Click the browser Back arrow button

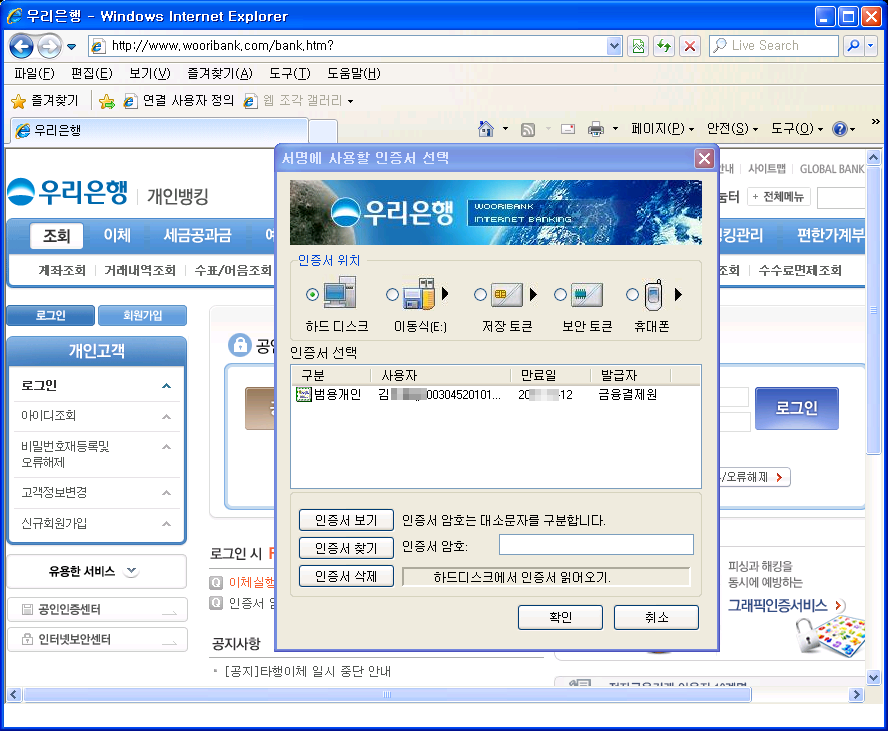tap(22, 46)
